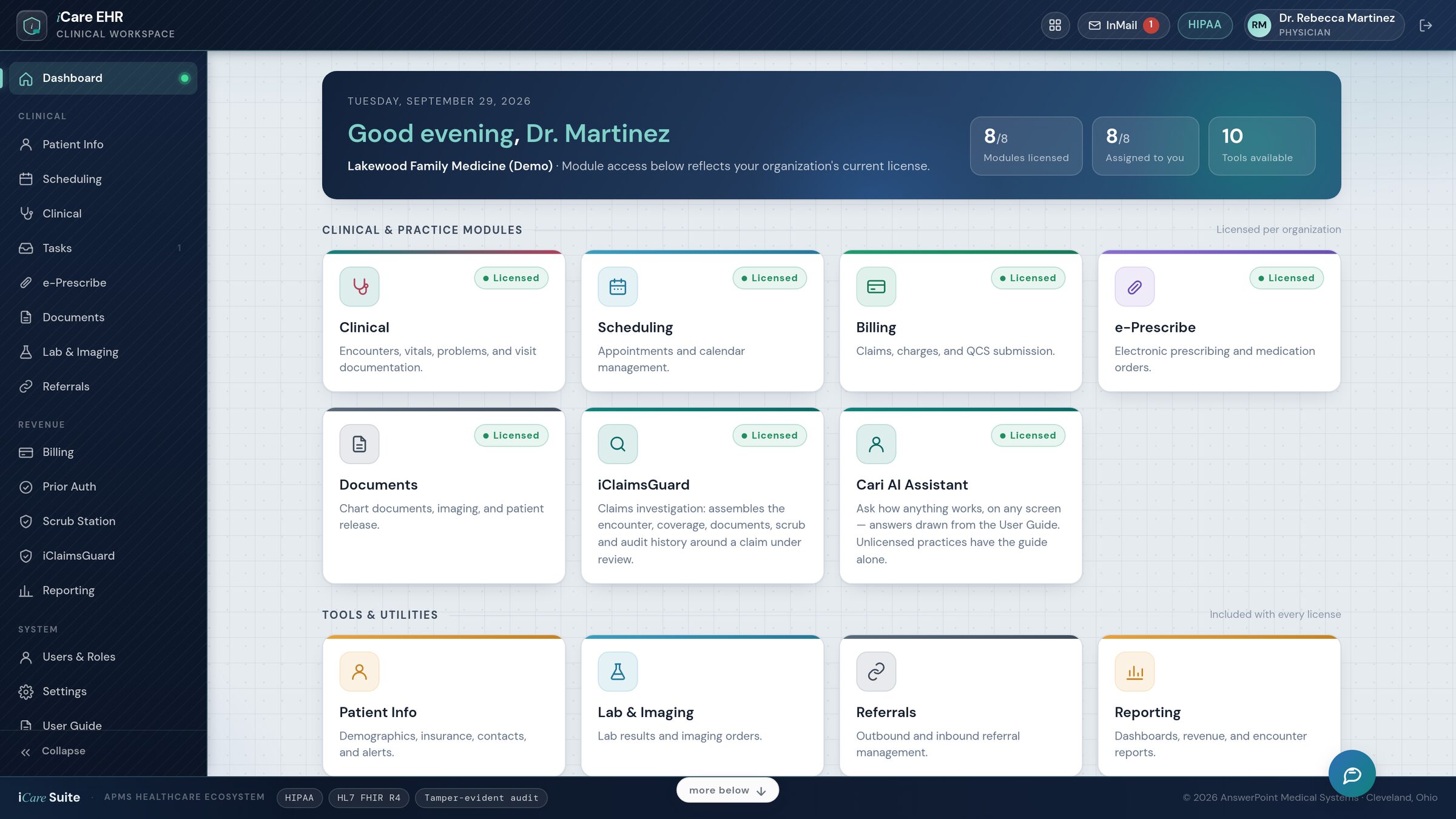Viewport: 1456px width, 819px height.
Task: Open Dr. Rebecca Martinez profile
Action: (x=1324, y=25)
